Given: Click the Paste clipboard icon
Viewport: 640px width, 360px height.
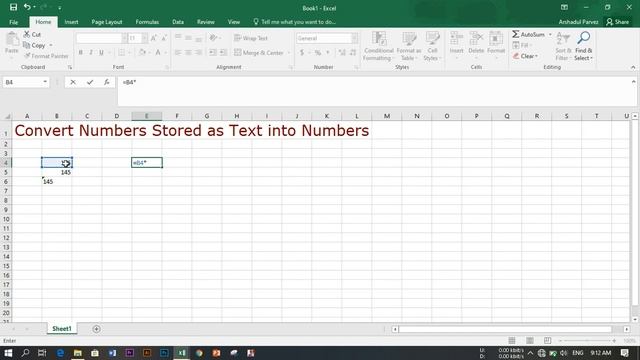Looking at the screenshot, I should 12,40.
